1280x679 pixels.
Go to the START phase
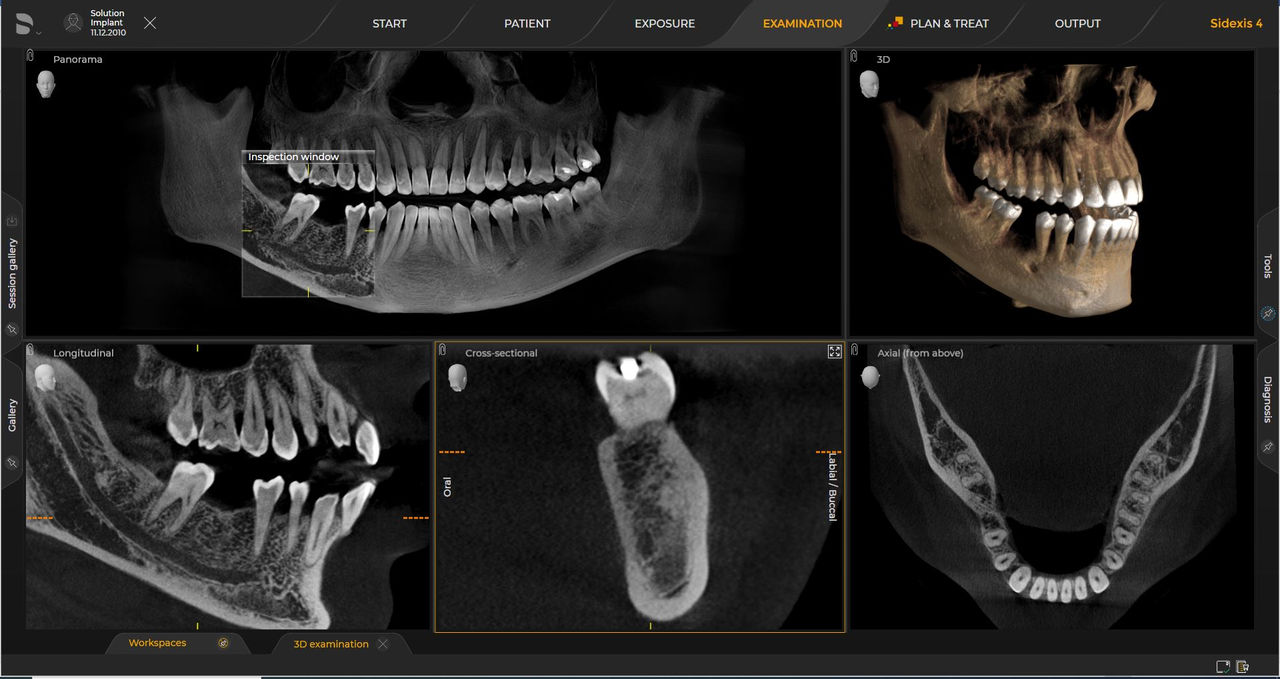[x=389, y=24]
